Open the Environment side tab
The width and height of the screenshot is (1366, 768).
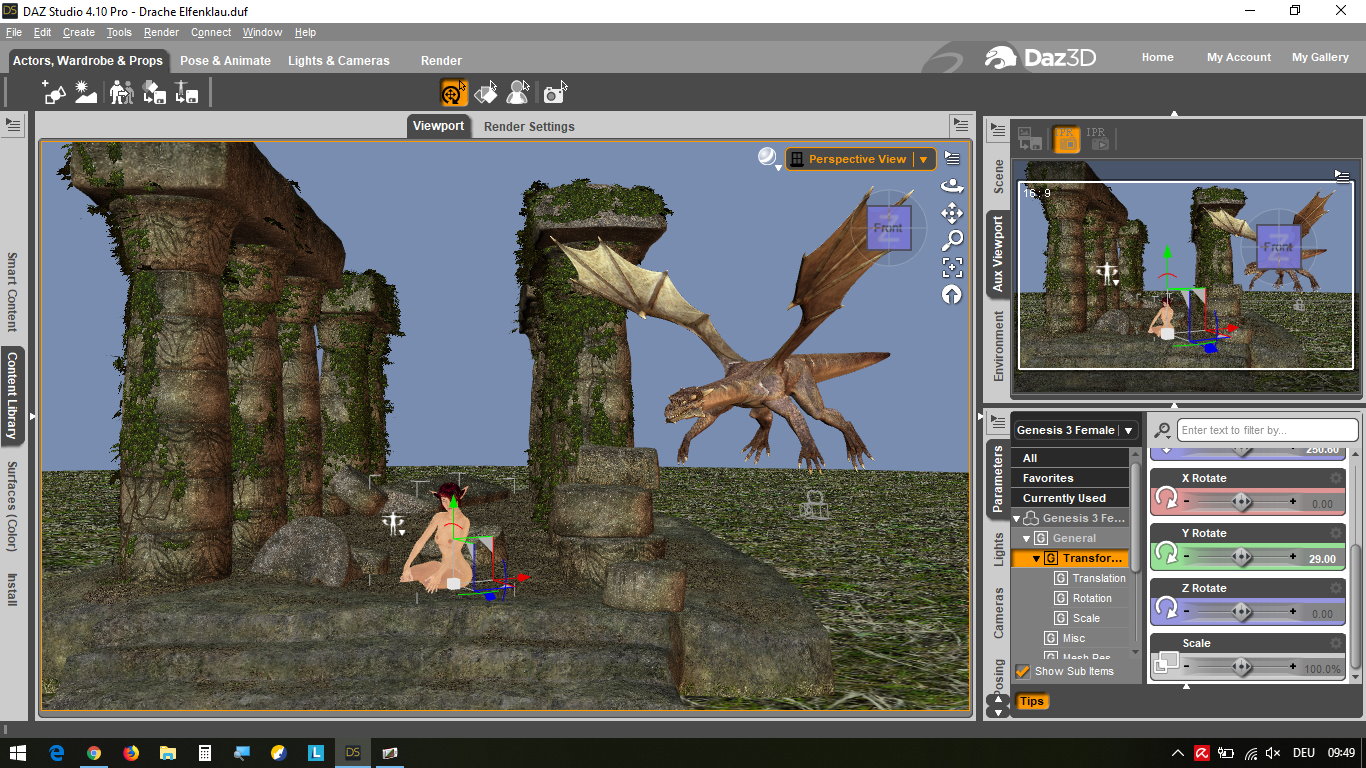click(x=998, y=345)
